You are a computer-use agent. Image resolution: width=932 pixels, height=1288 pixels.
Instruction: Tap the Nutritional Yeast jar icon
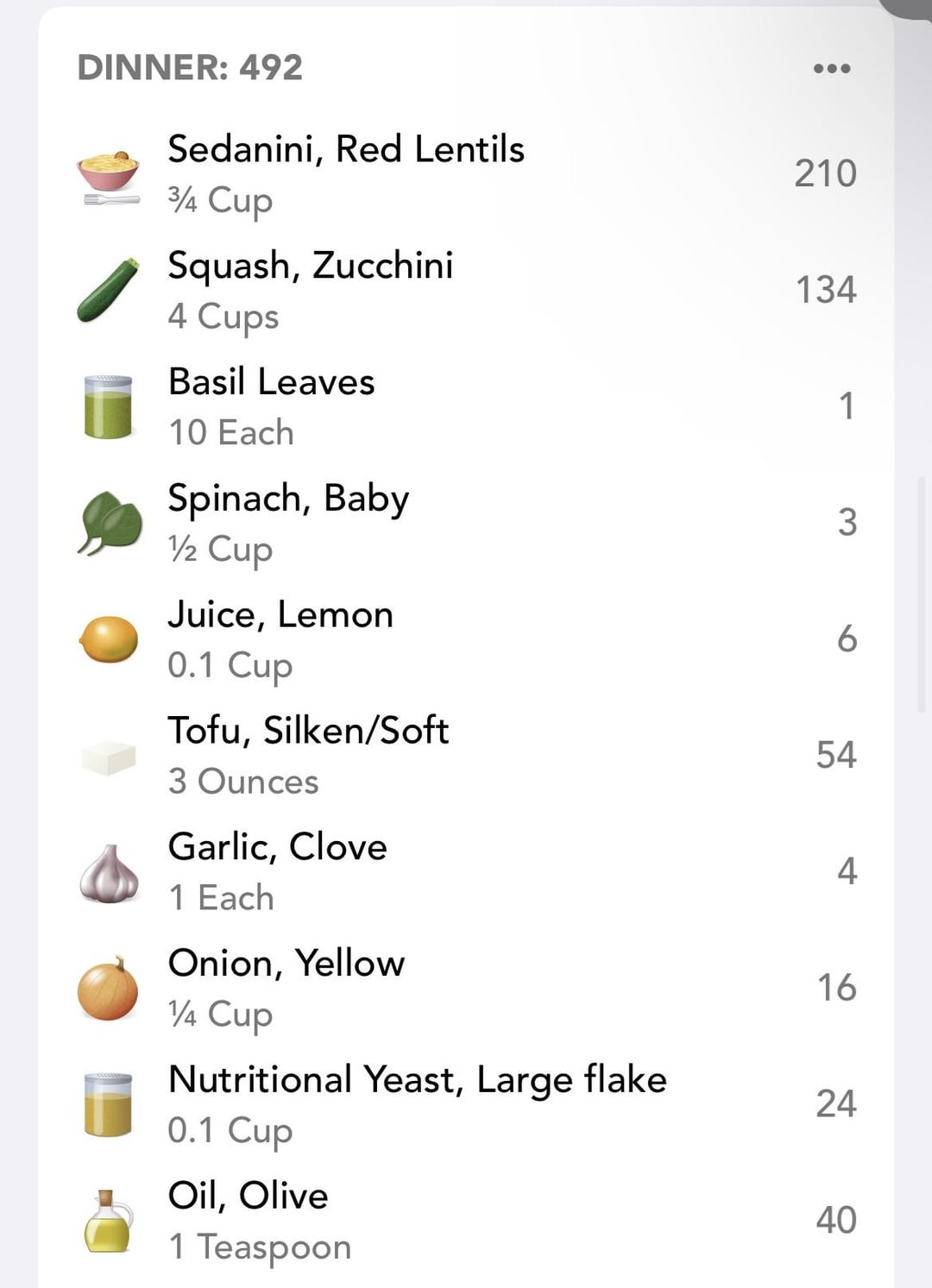point(109,1105)
